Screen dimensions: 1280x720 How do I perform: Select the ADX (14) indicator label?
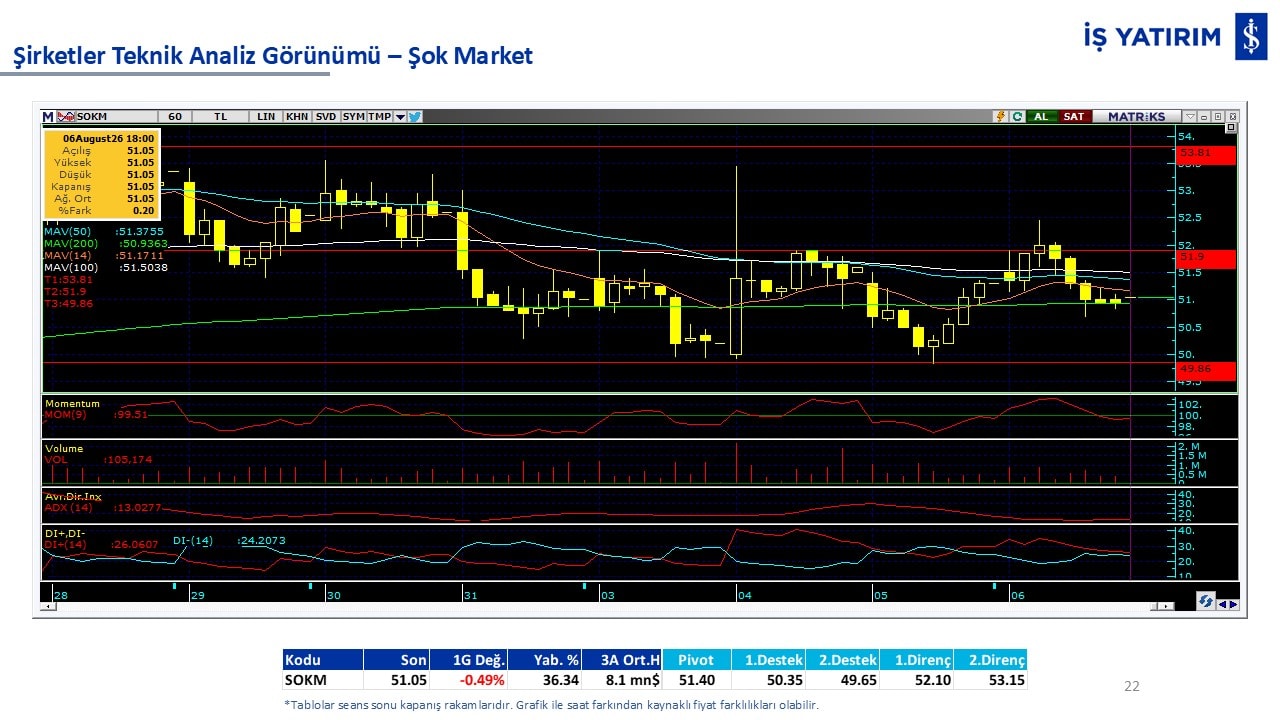(69, 507)
